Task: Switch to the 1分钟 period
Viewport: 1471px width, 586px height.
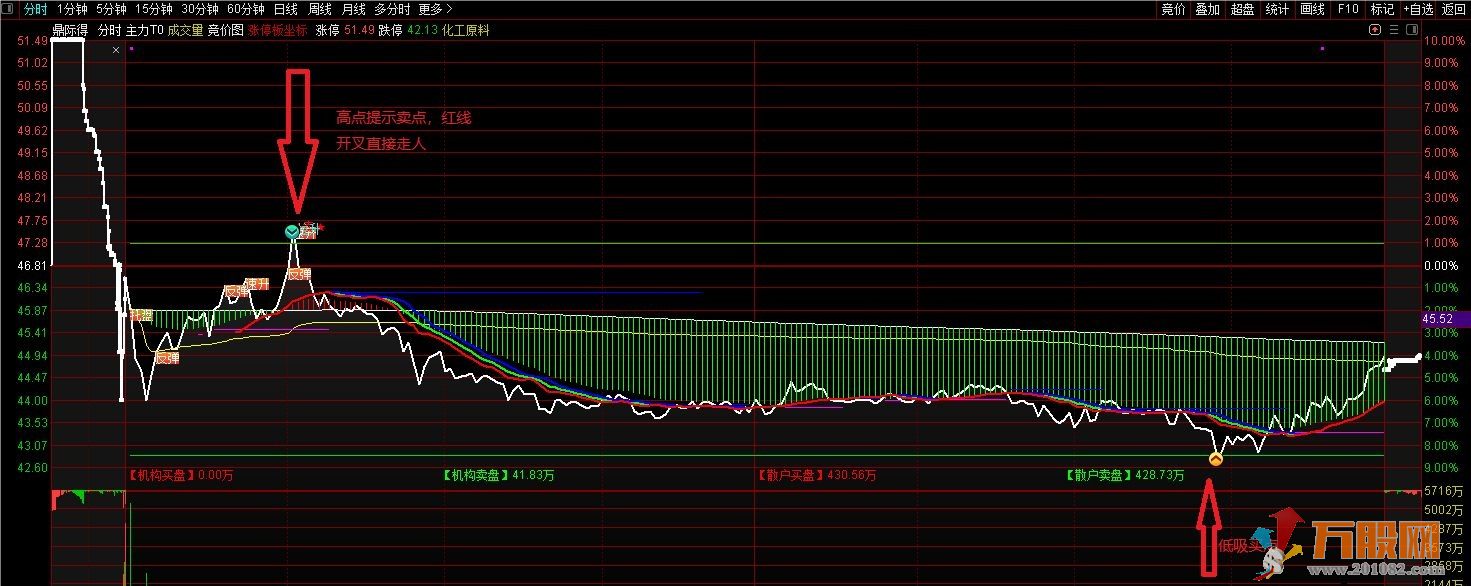Action: 73,9
